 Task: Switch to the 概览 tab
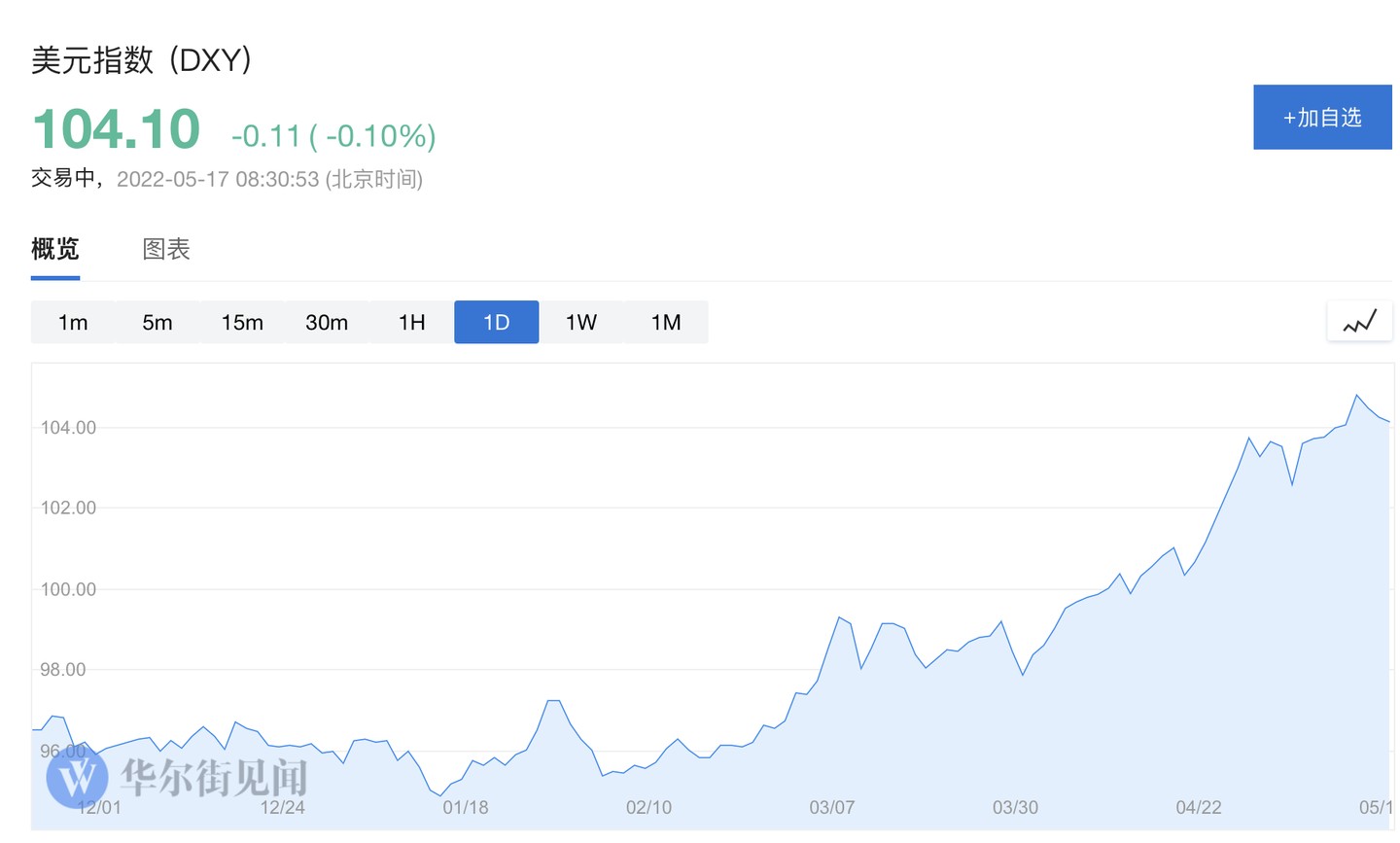coord(55,249)
